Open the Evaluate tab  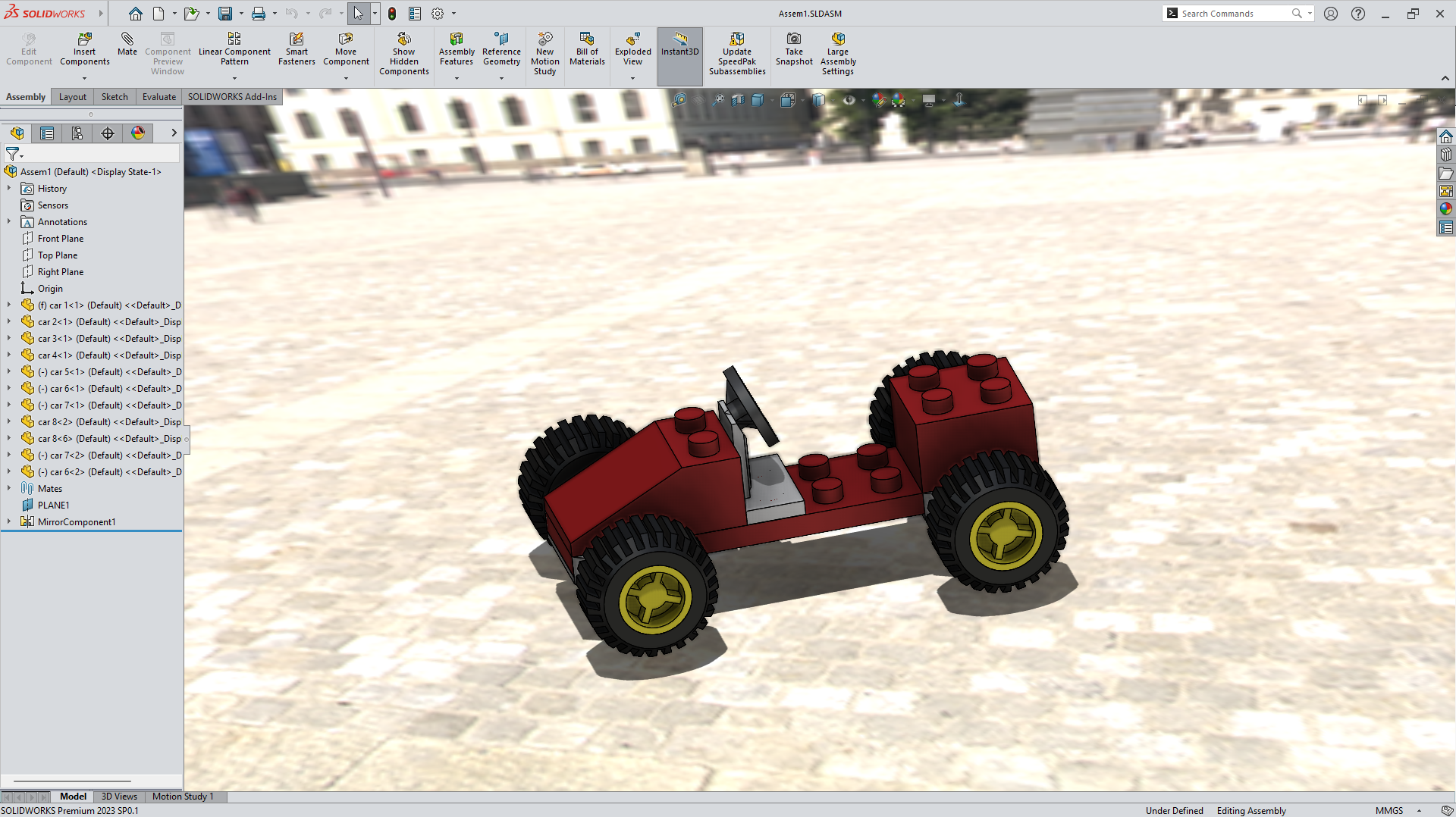(x=159, y=97)
